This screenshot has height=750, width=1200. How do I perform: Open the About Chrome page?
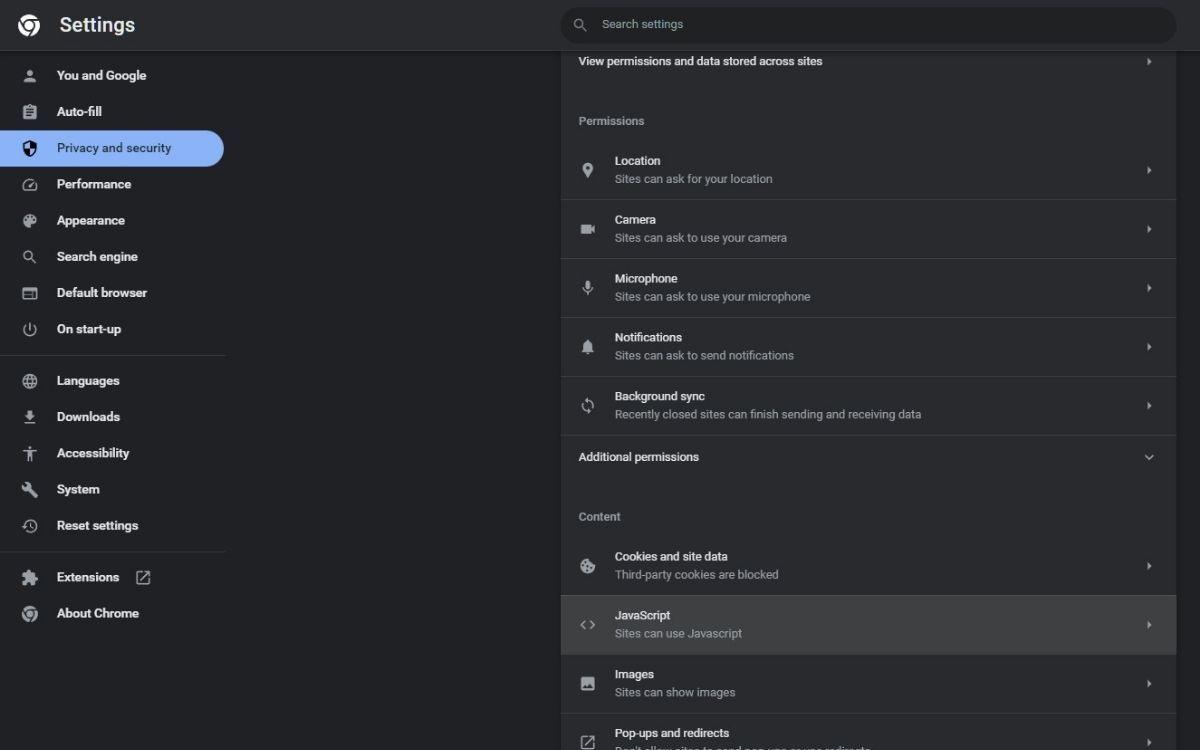click(97, 613)
